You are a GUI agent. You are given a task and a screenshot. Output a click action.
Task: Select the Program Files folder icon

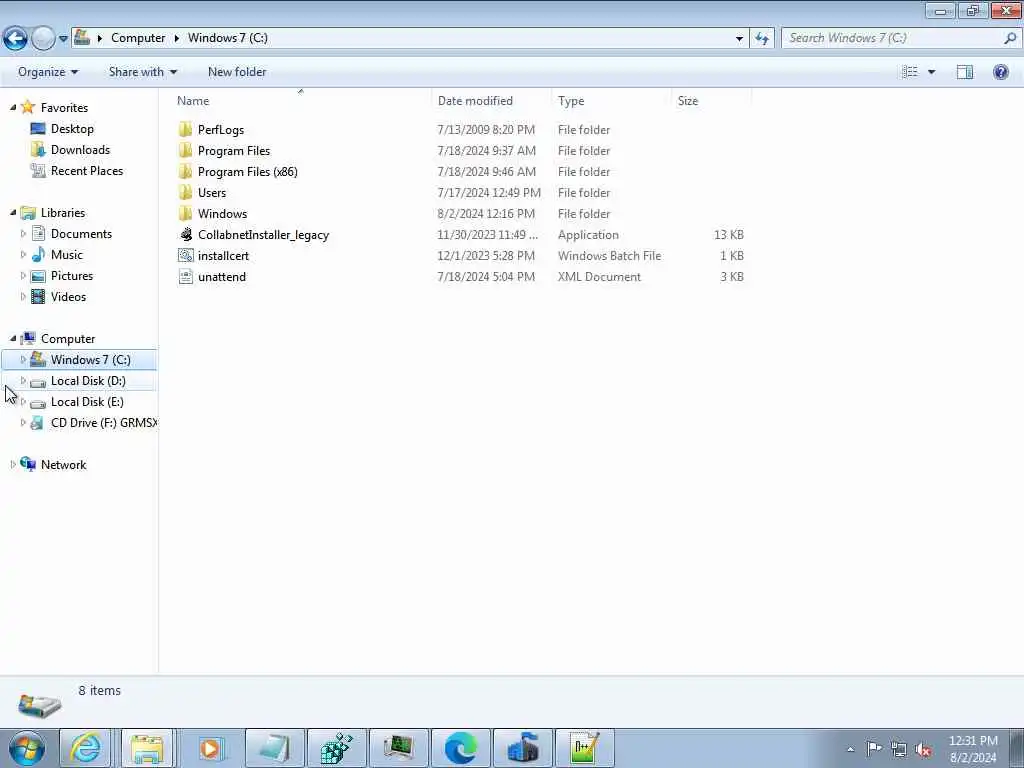pos(186,150)
